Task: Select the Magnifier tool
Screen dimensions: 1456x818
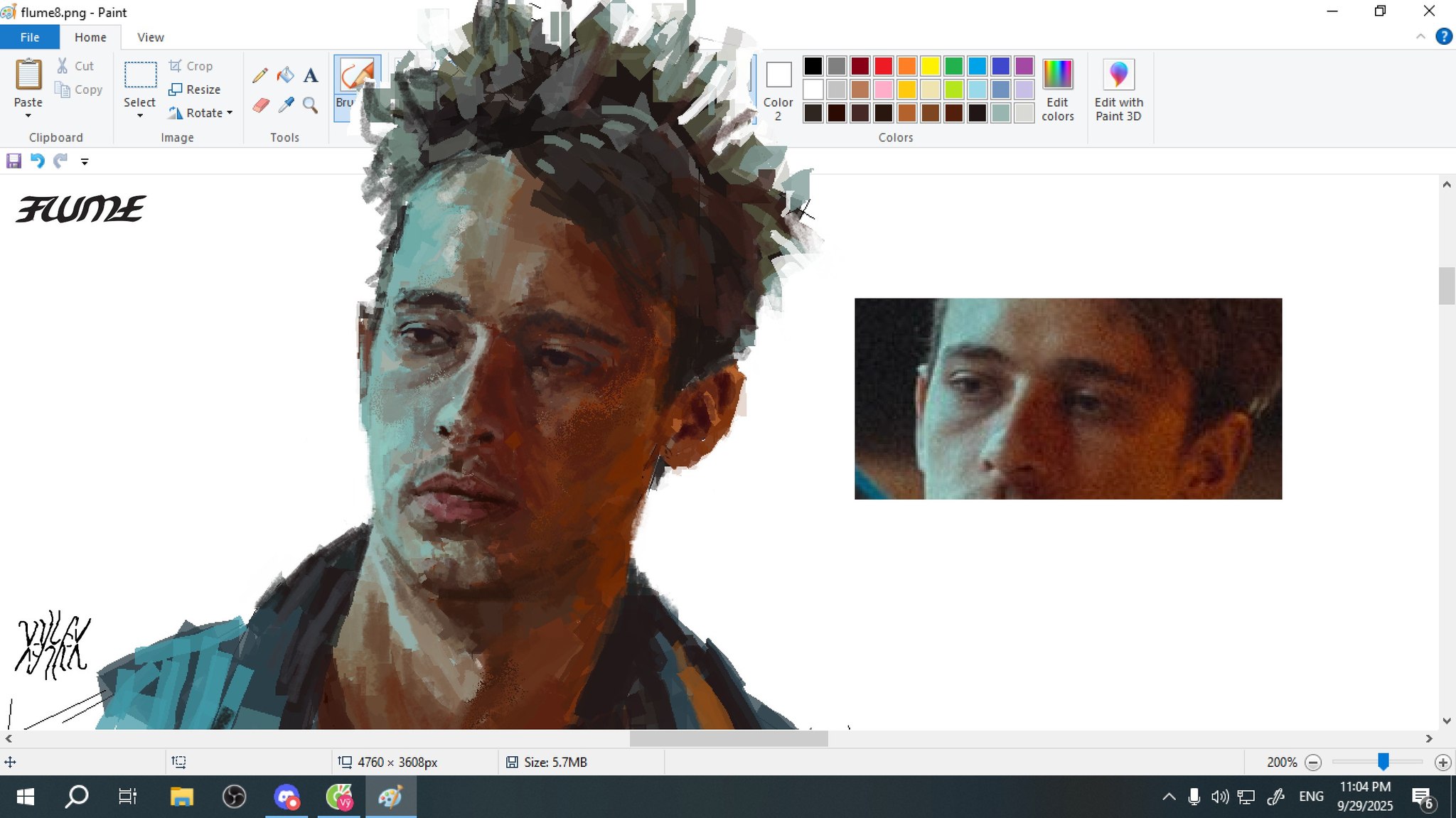Action: coord(310,105)
